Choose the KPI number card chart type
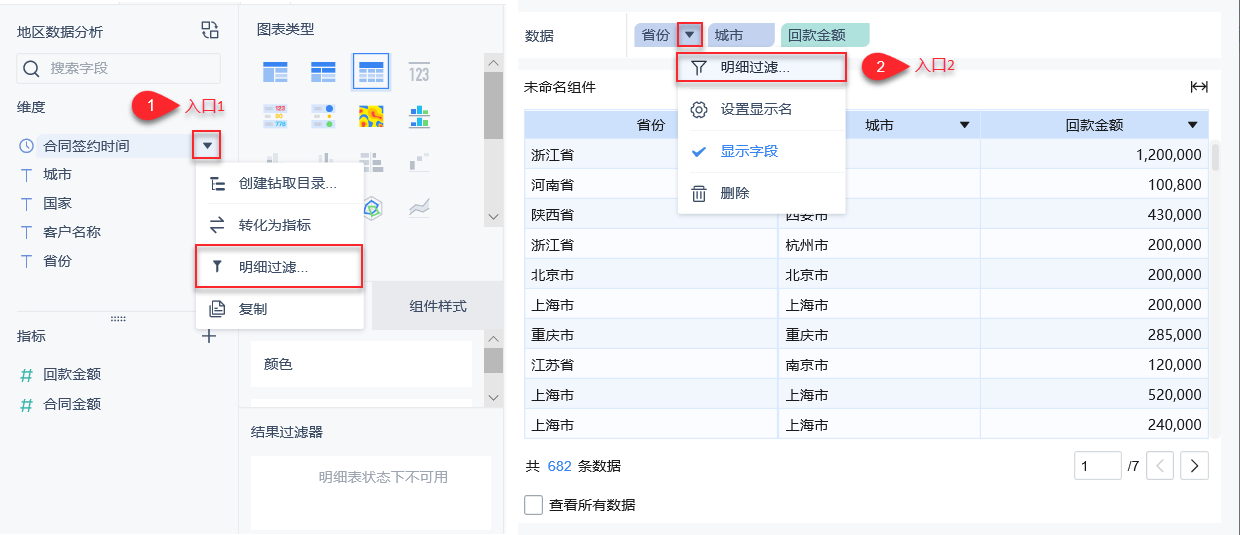 419,72
